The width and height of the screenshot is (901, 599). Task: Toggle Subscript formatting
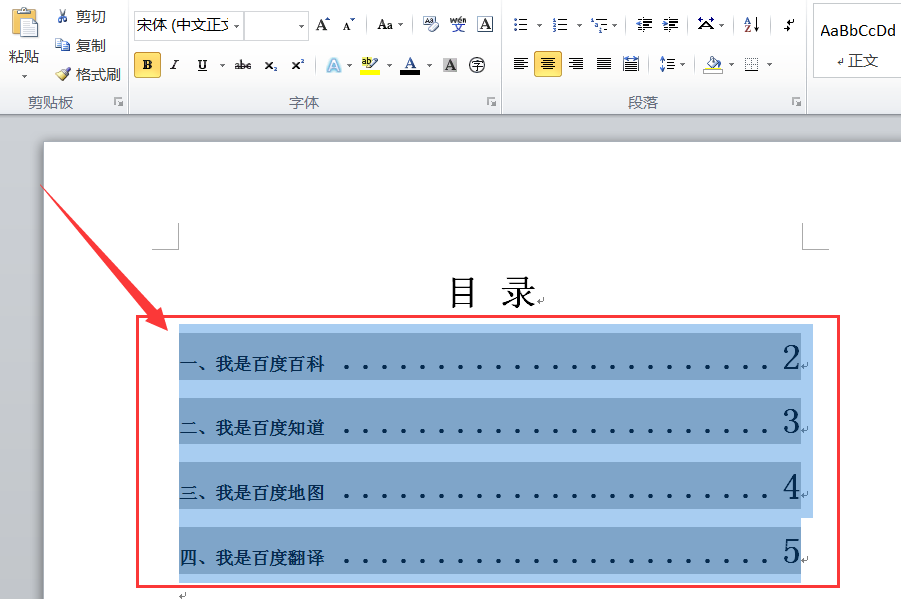271,66
